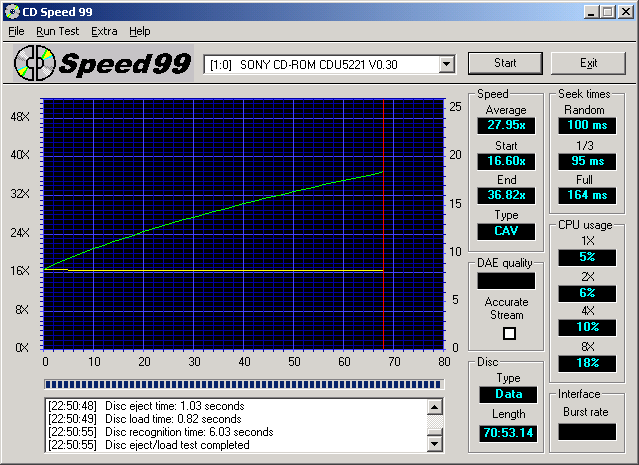Toggle the Accurate Stream checkbox
Image resolution: width=639 pixels, height=465 pixels.
pyautogui.click(x=509, y=333)
